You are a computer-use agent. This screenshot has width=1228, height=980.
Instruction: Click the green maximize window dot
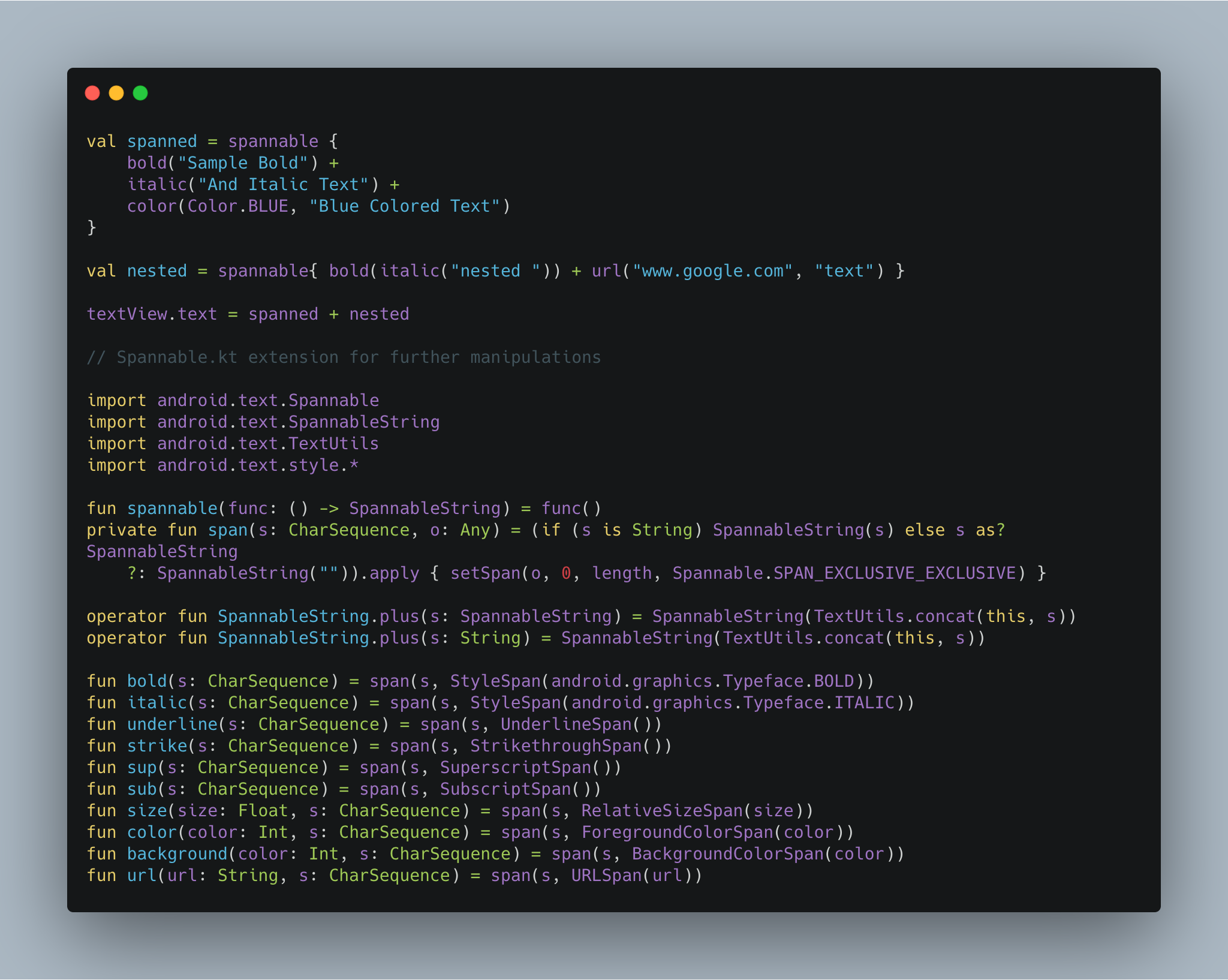click(x=140, y=93)
